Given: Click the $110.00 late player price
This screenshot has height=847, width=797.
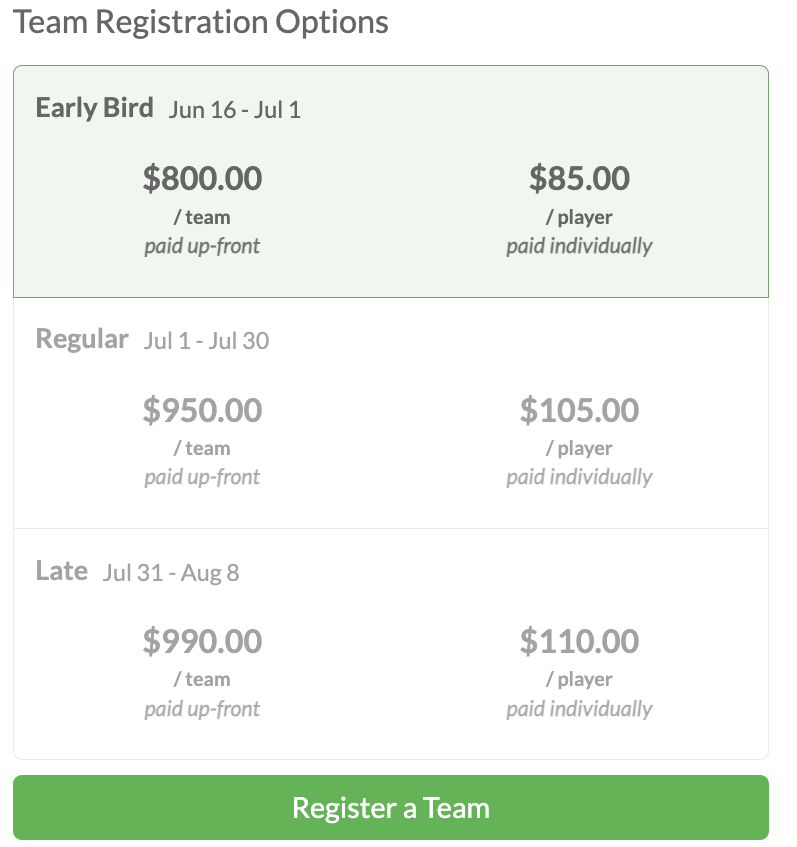Looking at the screenshot, I should tap(579, 641).
